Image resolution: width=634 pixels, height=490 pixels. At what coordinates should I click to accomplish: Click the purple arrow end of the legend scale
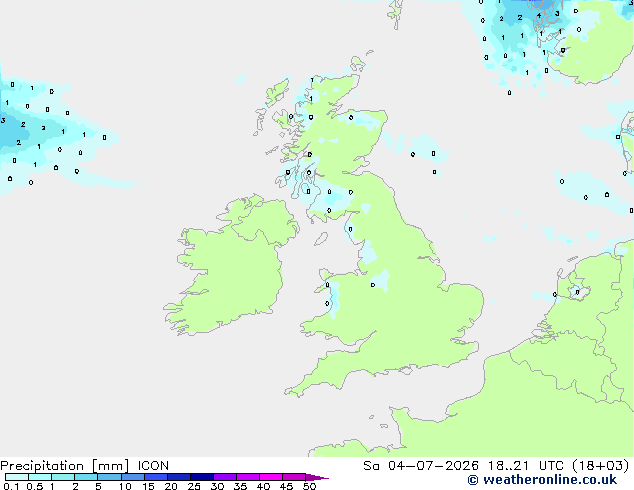coord(317,477)
